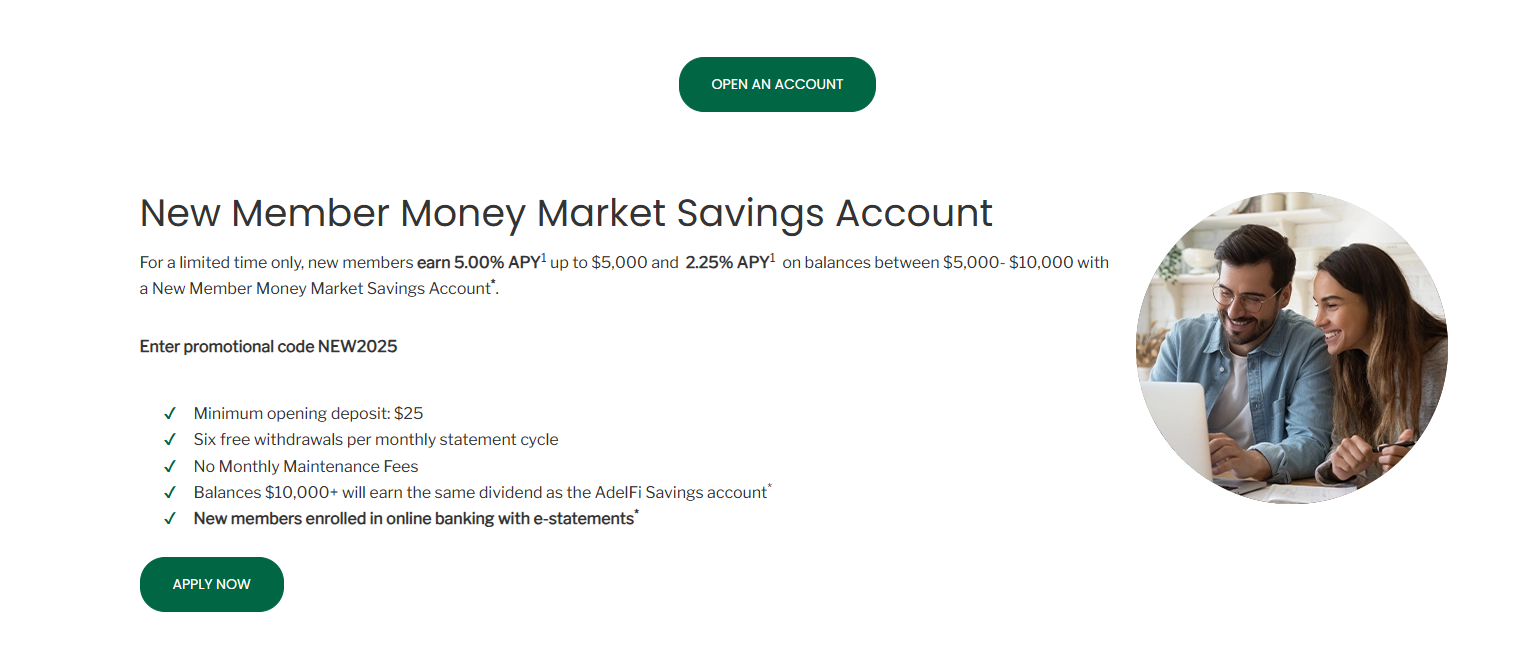This screenshot has height=646, width=1534.
Task: Click the bold 2.25% APY text
Action: tap(726, 263)
